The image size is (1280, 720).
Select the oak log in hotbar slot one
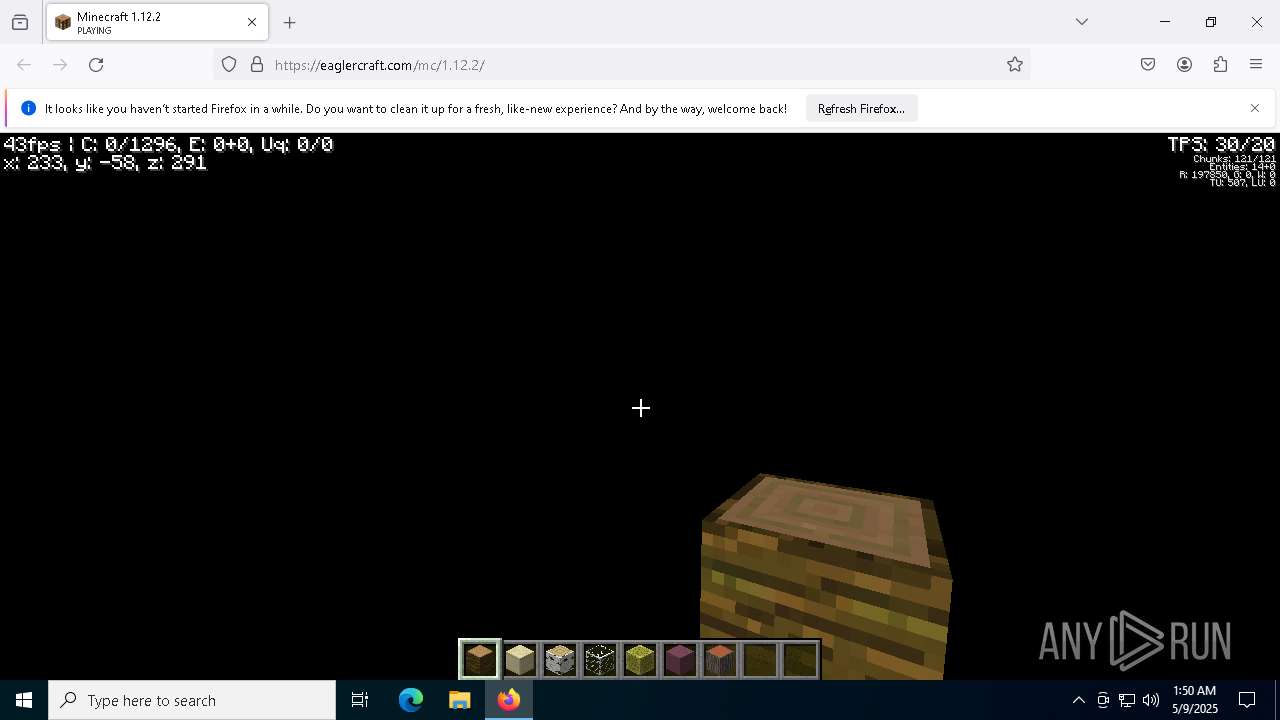tap(480, 660)
